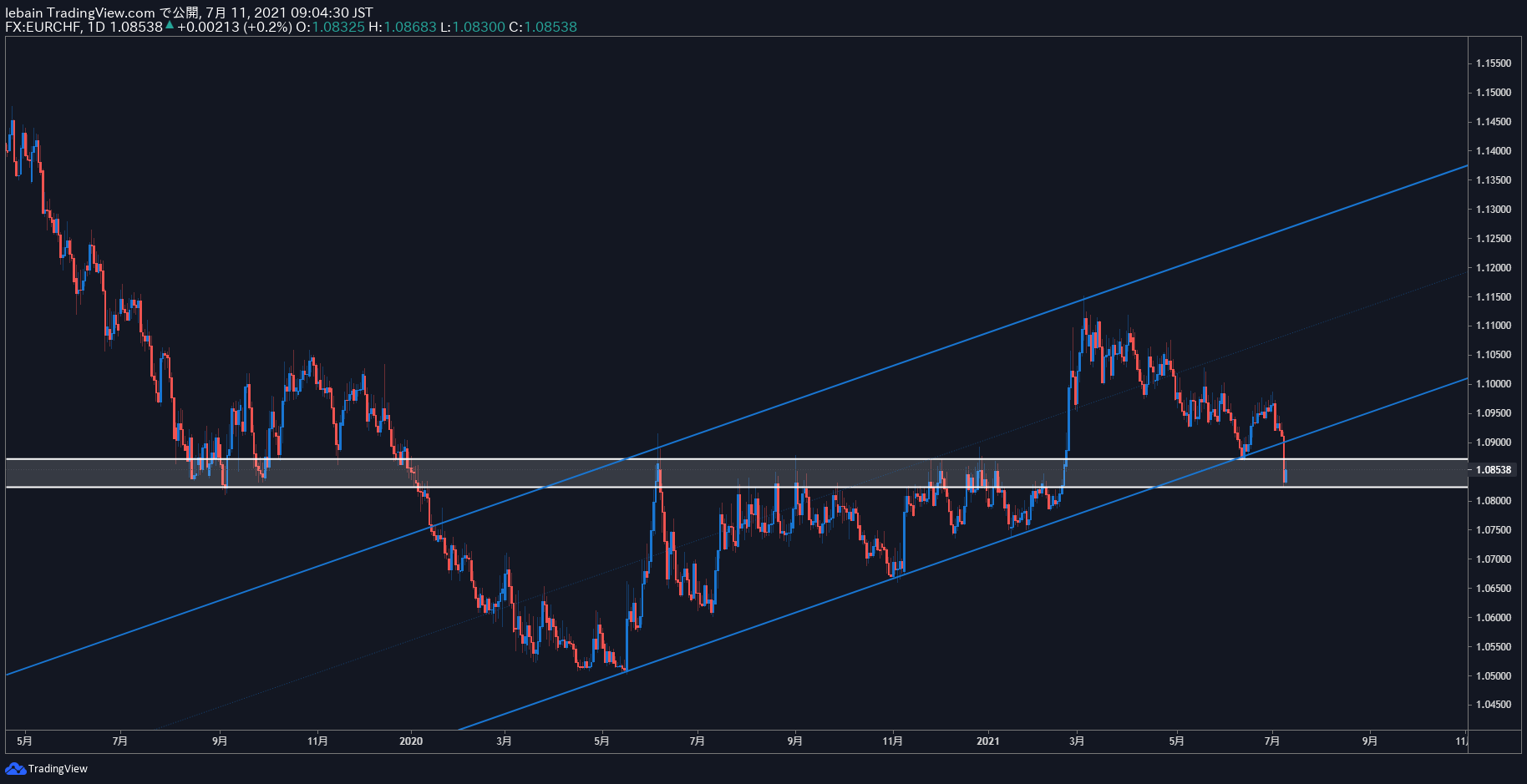This screenshot has height=784, width=1527.
Task: Click the TradingView cloud logo icon
Action: (15, 768)
